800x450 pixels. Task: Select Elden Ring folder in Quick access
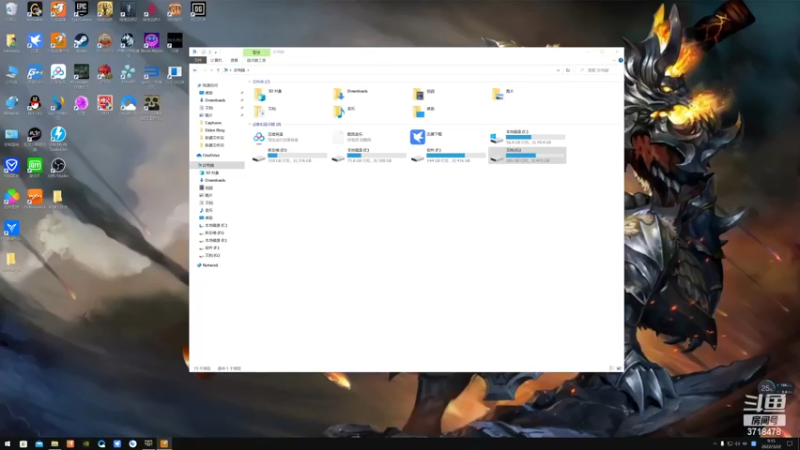tap(214, 130)
